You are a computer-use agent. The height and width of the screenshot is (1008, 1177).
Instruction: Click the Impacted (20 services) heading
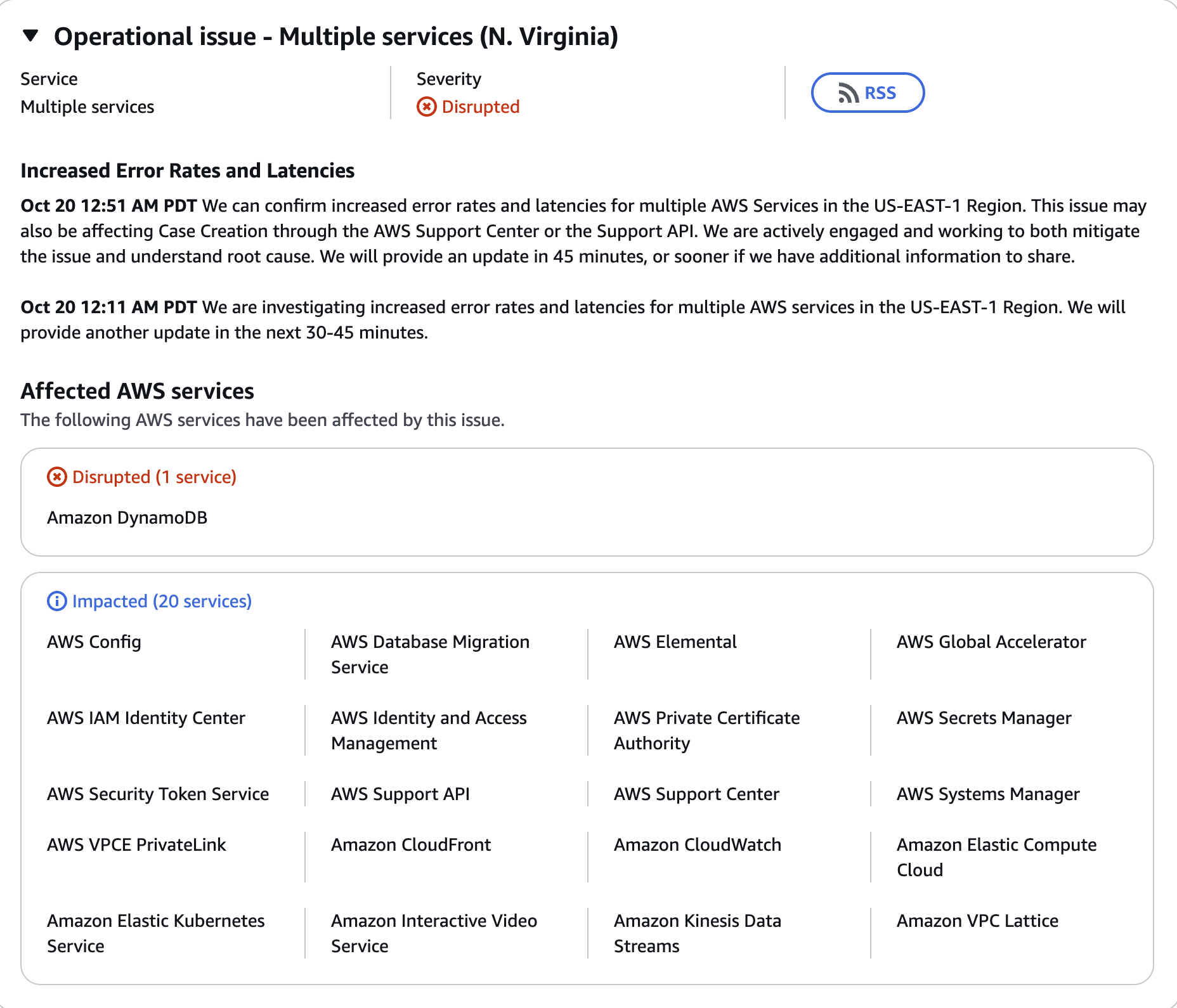click(x=162, y=601)
